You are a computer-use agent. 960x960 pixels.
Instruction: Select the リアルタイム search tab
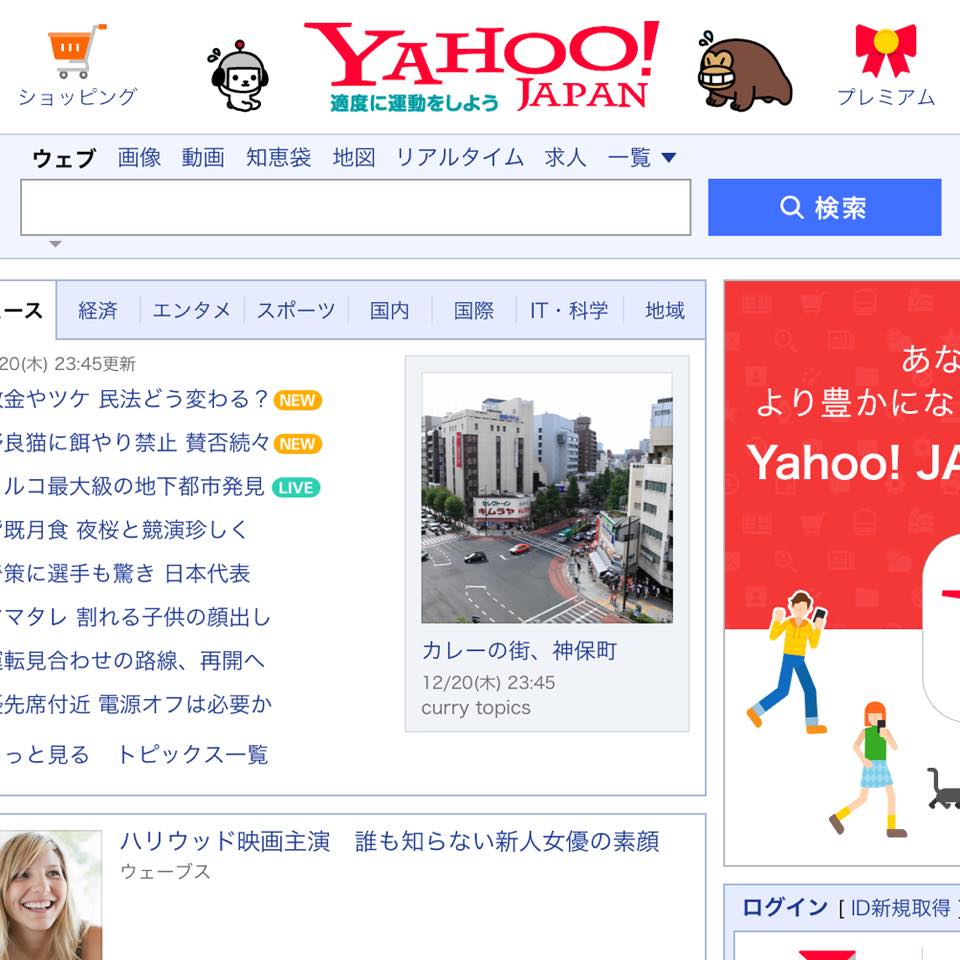pos(460,157)
